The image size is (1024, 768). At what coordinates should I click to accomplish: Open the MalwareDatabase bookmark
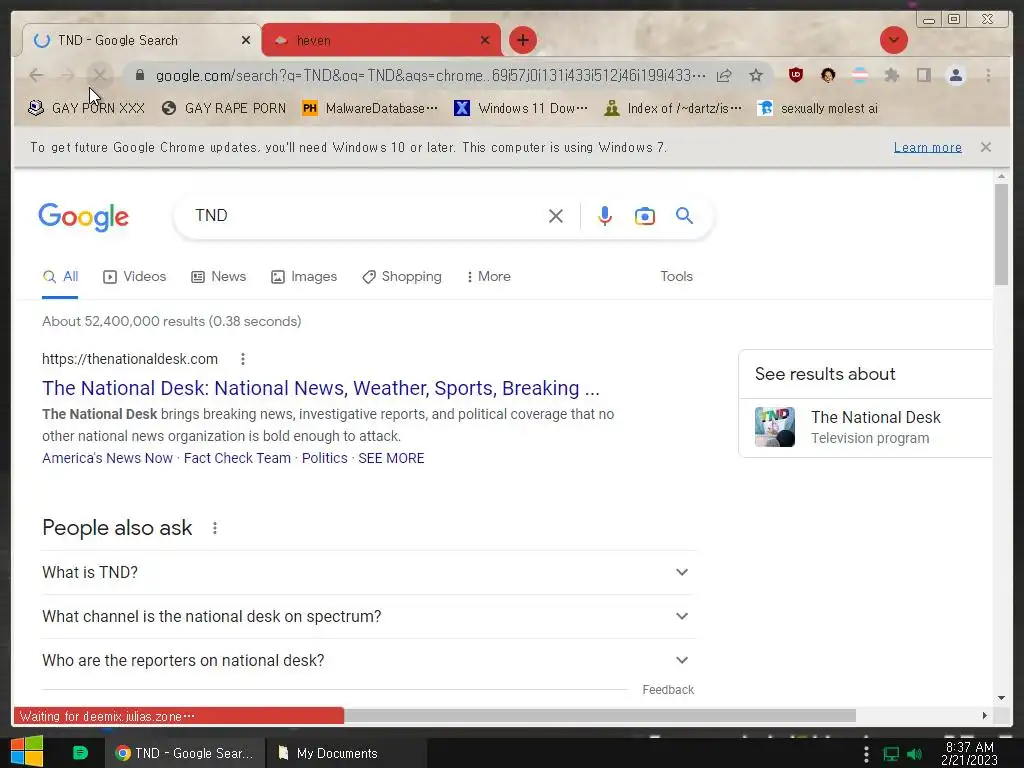tap(370, 108)
